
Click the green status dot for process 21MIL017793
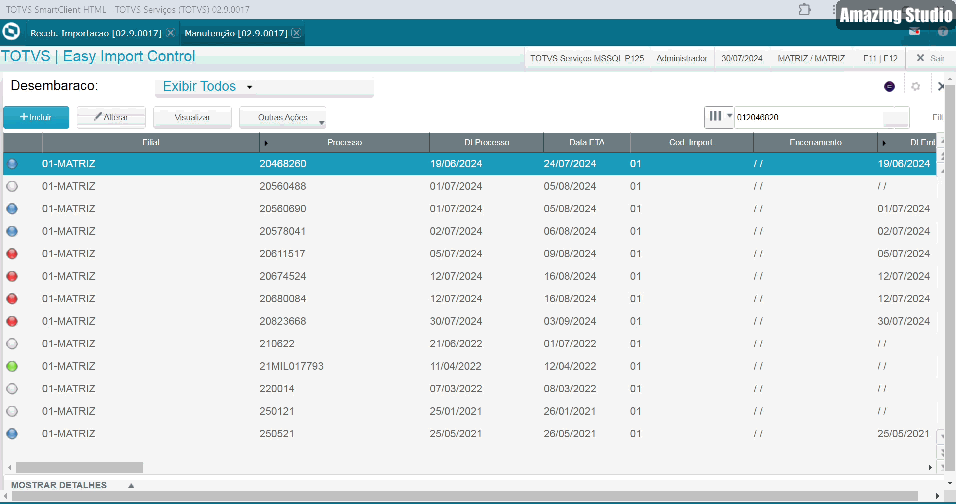pos(12,367)
